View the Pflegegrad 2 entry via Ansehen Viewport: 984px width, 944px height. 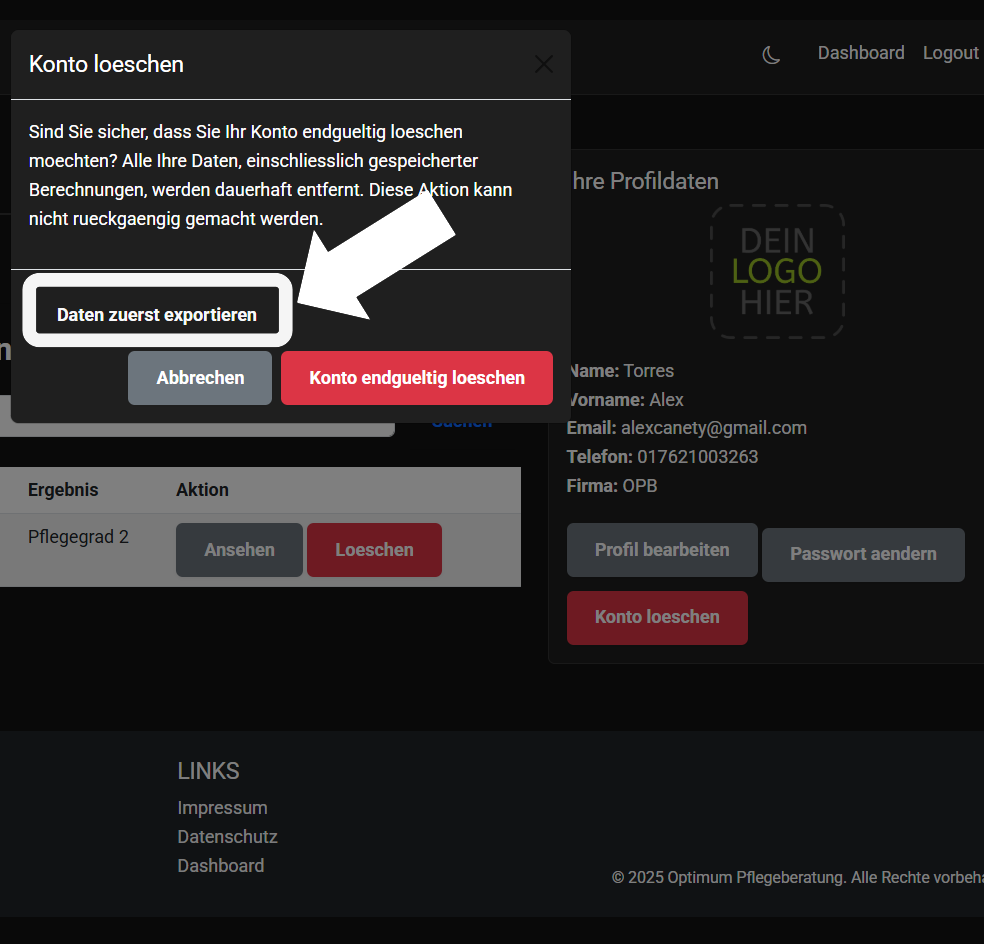click(x=239, y=550)
